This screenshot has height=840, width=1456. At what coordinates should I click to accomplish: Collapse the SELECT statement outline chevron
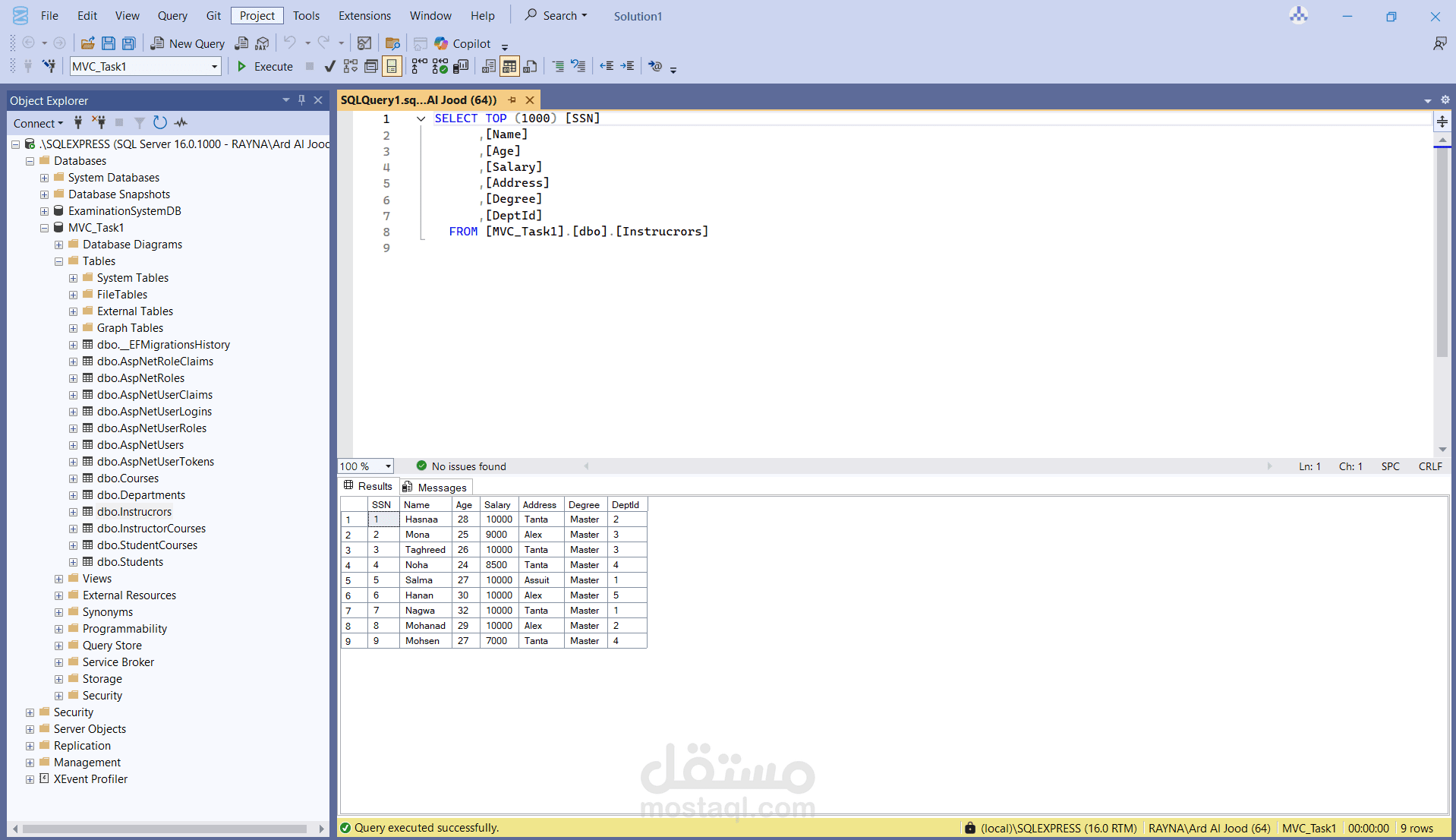tap(421, 118)
